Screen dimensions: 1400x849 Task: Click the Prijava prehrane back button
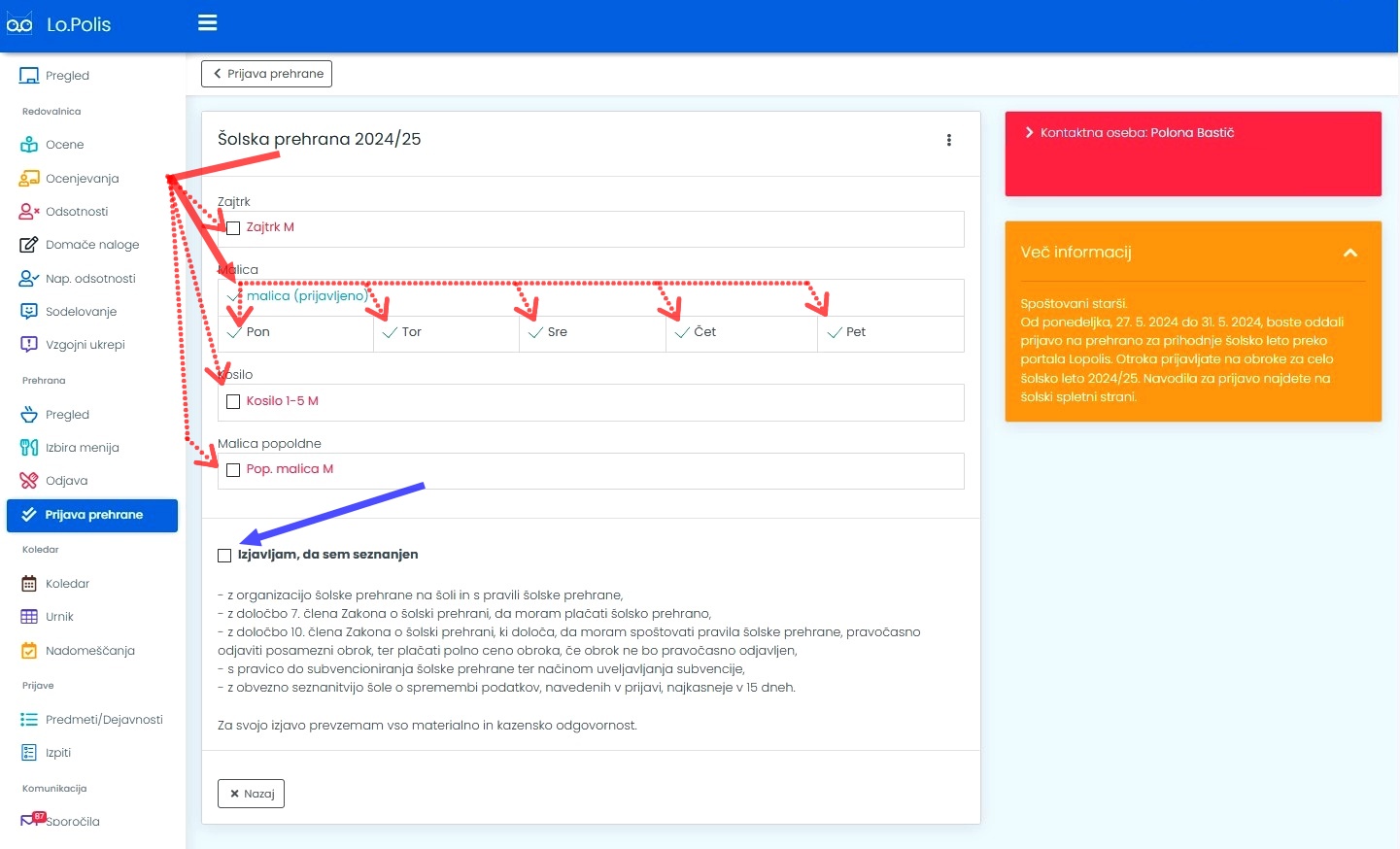click(266, 74)
